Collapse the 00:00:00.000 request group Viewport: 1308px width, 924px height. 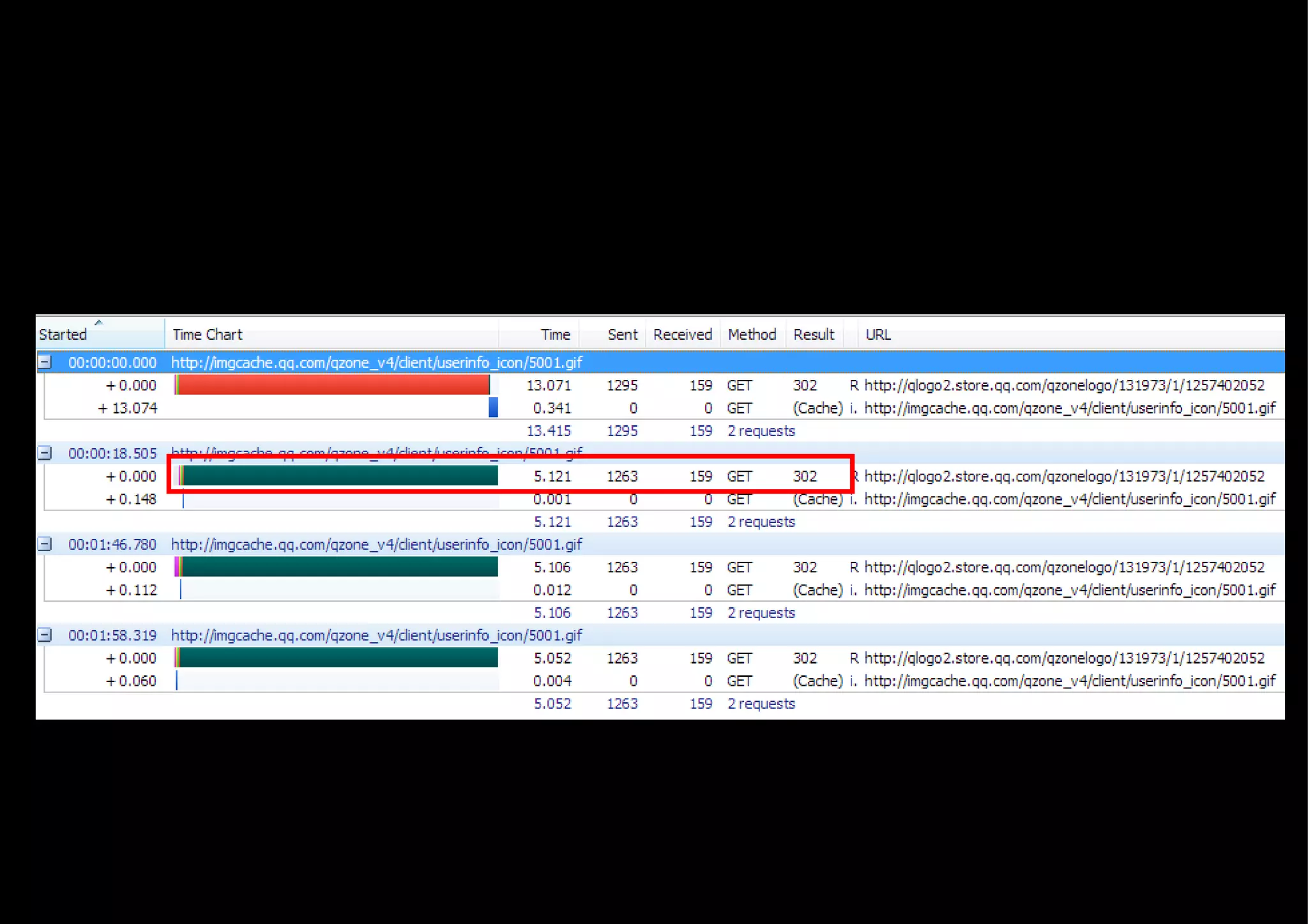45,362
